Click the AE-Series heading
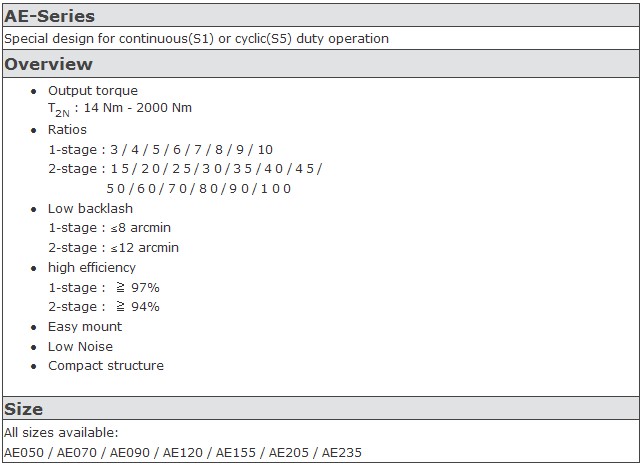Image resolution: width=642 pixels, height=466 pixels. click(x=49, y=16)
